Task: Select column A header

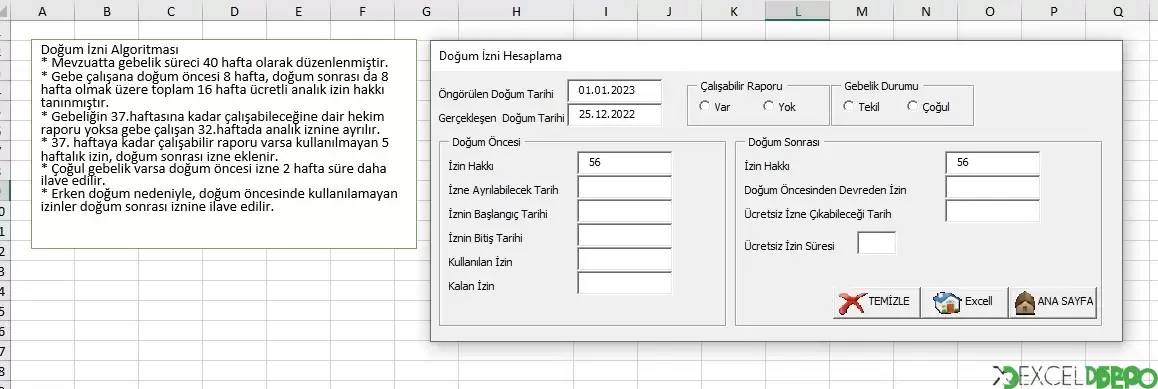Action: click(x=42, y=10)
